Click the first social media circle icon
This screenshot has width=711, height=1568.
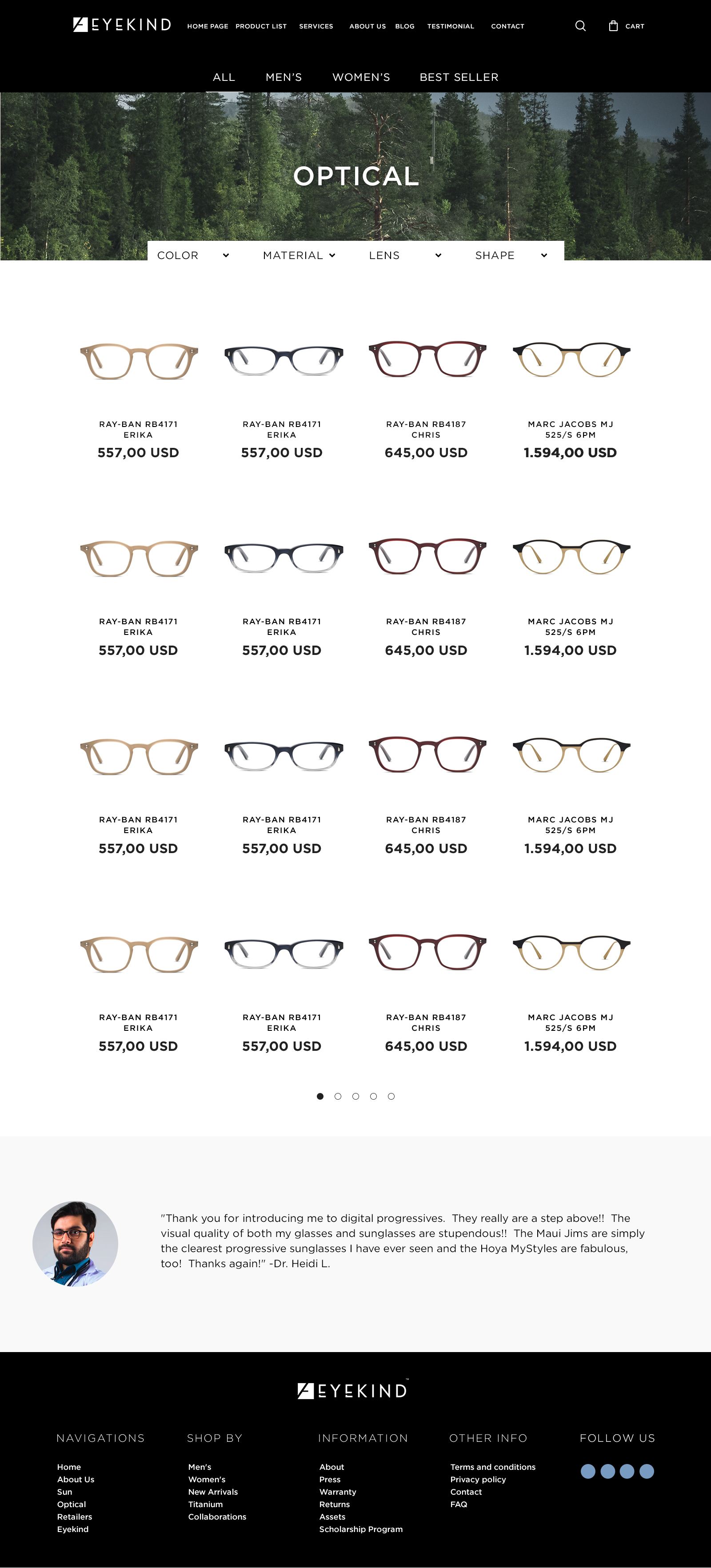(588, 1471)
